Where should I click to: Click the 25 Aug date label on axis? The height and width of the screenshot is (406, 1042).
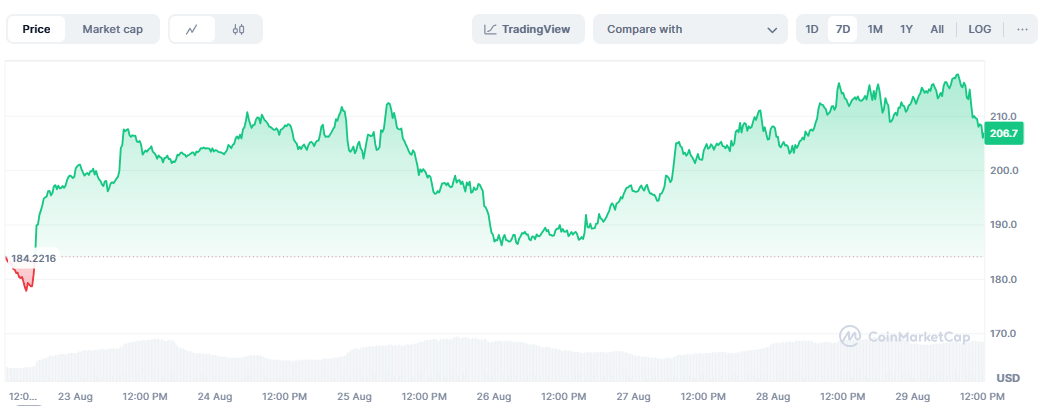(354, 397)
